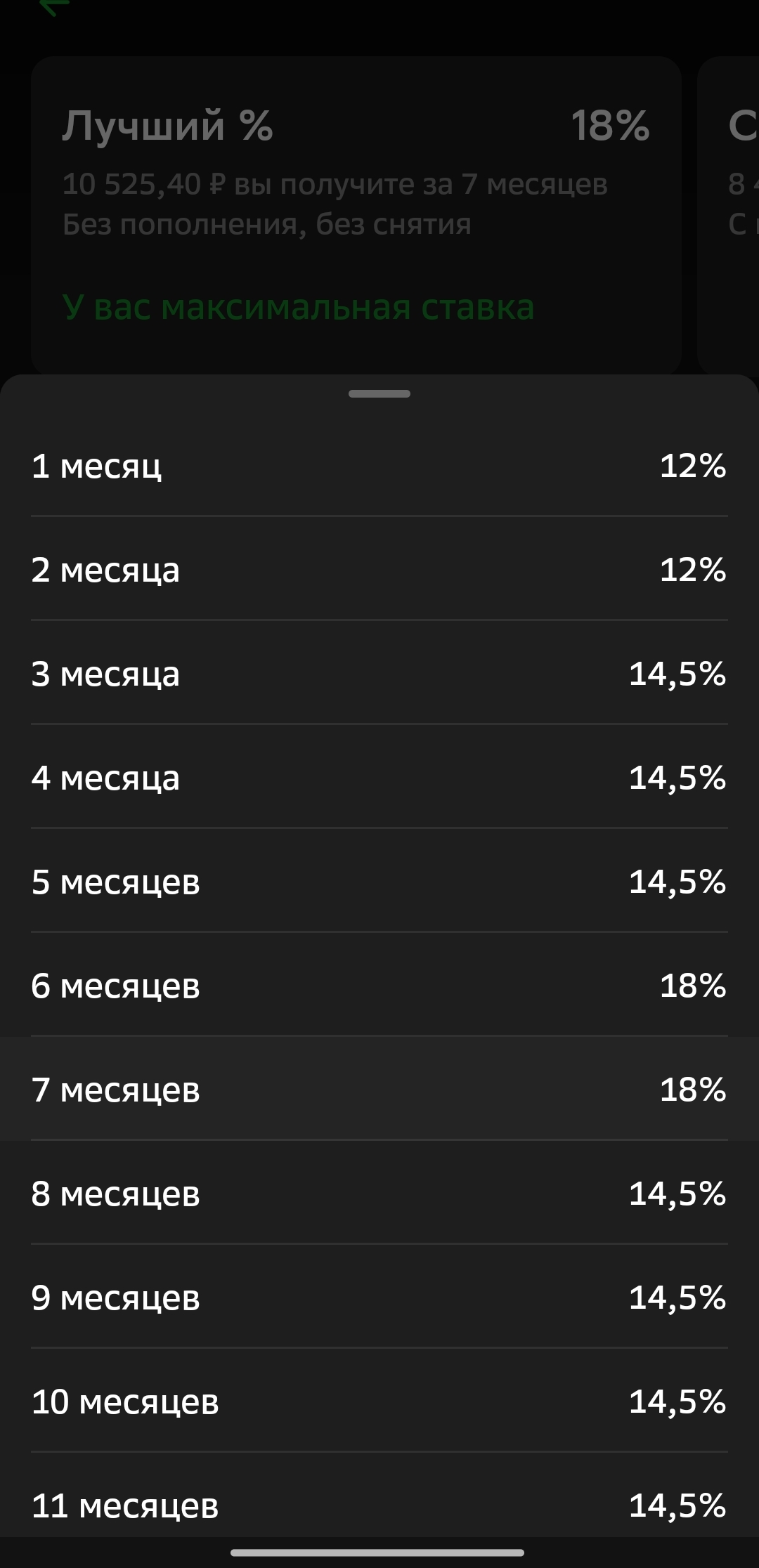This screenshot has height=1568, width=759.
Task: Pick the 11 месяцев term row
Action: [379, 1496]
